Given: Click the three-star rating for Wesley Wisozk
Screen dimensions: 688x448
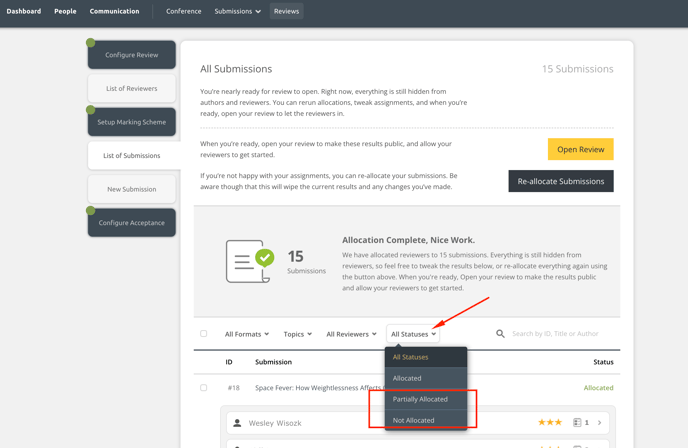Looking at the screenshot, I should click(x=549, y=423).
